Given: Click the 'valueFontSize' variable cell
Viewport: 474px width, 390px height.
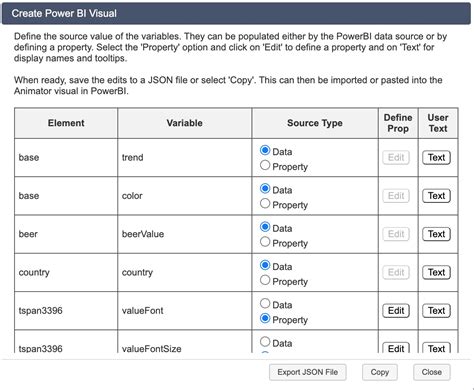Looking at the screenshot, I should point(185,342).
